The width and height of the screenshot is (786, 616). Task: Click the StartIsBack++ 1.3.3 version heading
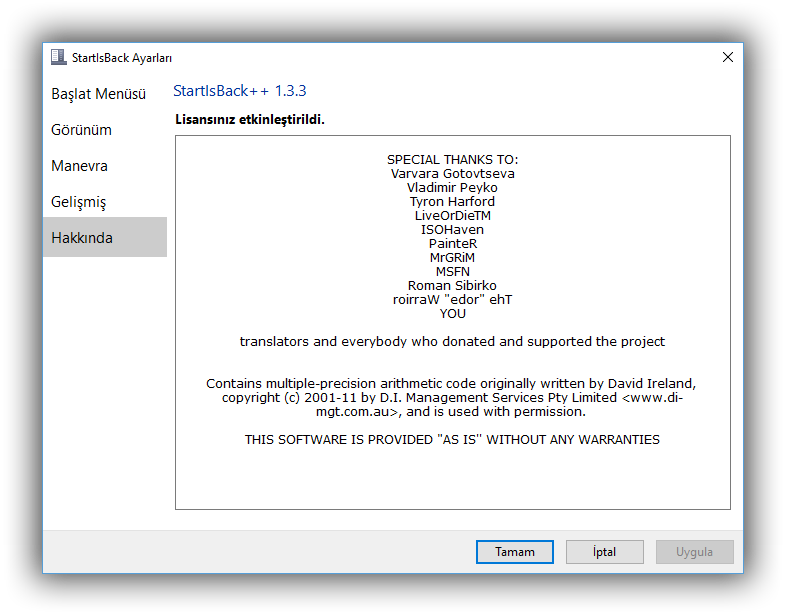click(240, 91)
